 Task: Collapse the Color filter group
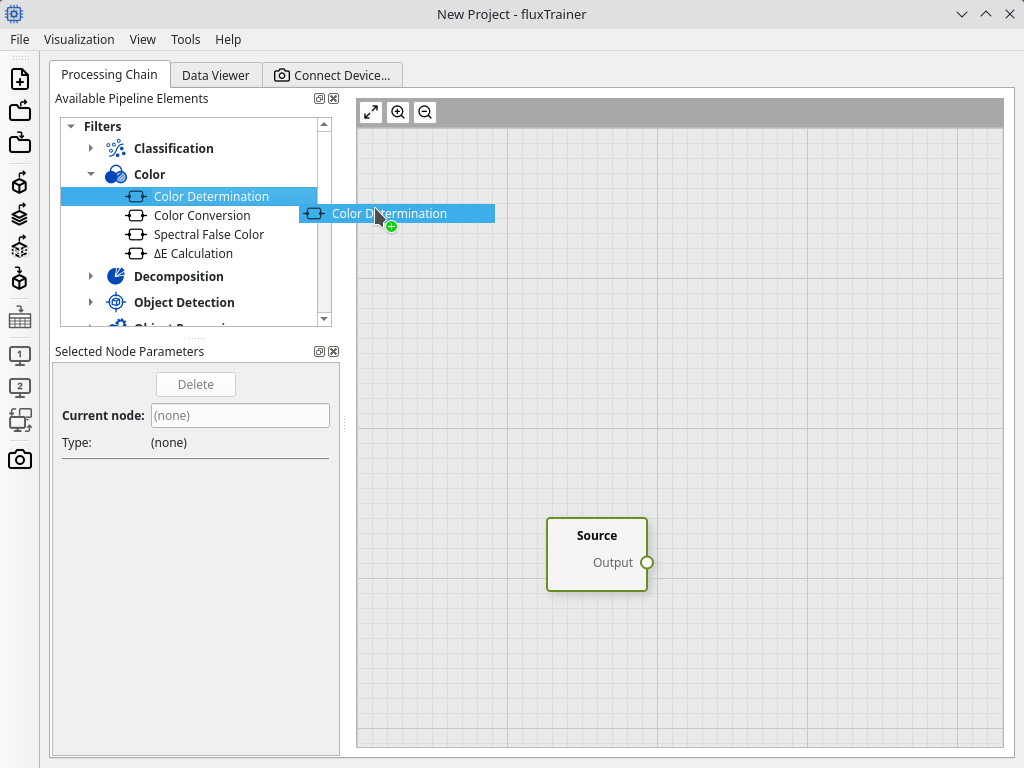91,174
